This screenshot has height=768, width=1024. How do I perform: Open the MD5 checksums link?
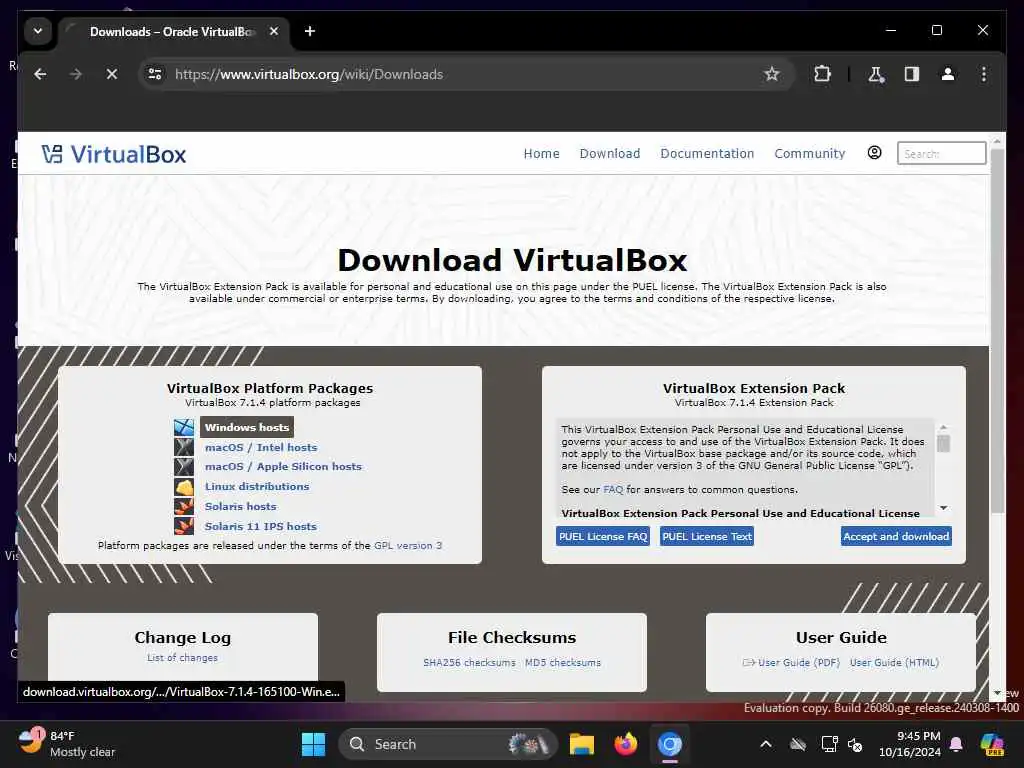pyautogui.click(x=562, y=662)
